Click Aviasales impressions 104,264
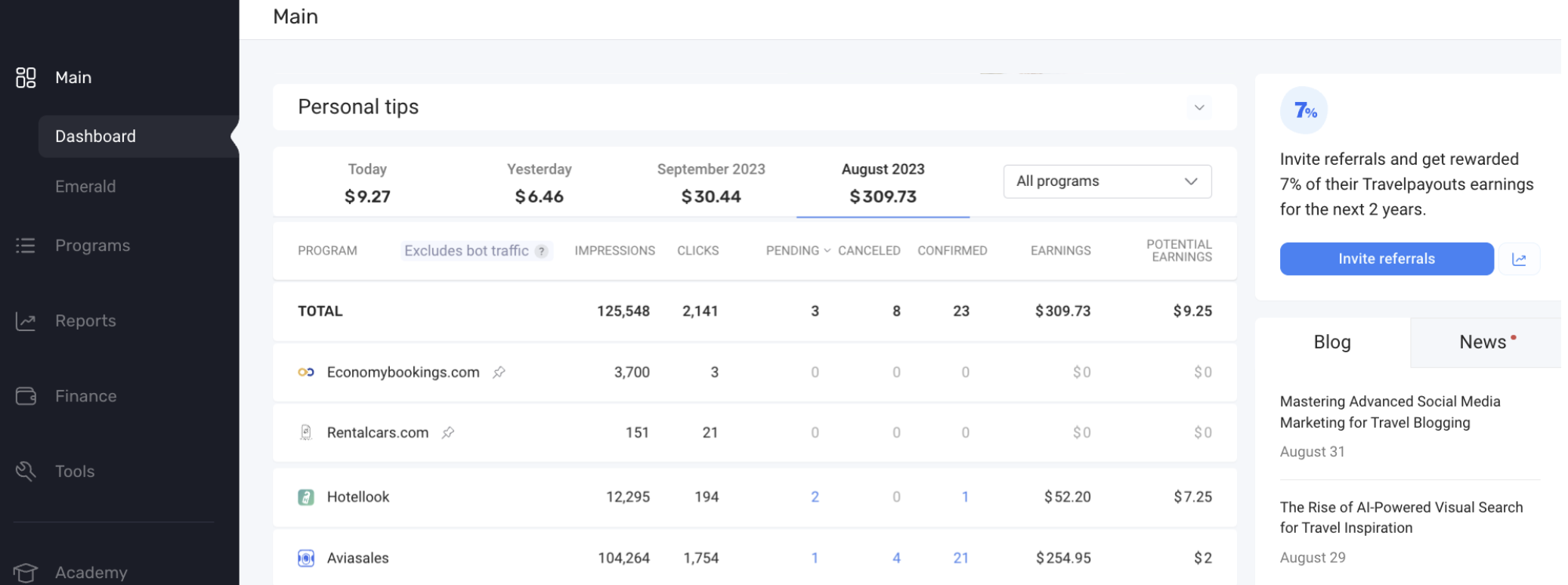Viewport: 1568px width, 585px height. tap(623, 558)
